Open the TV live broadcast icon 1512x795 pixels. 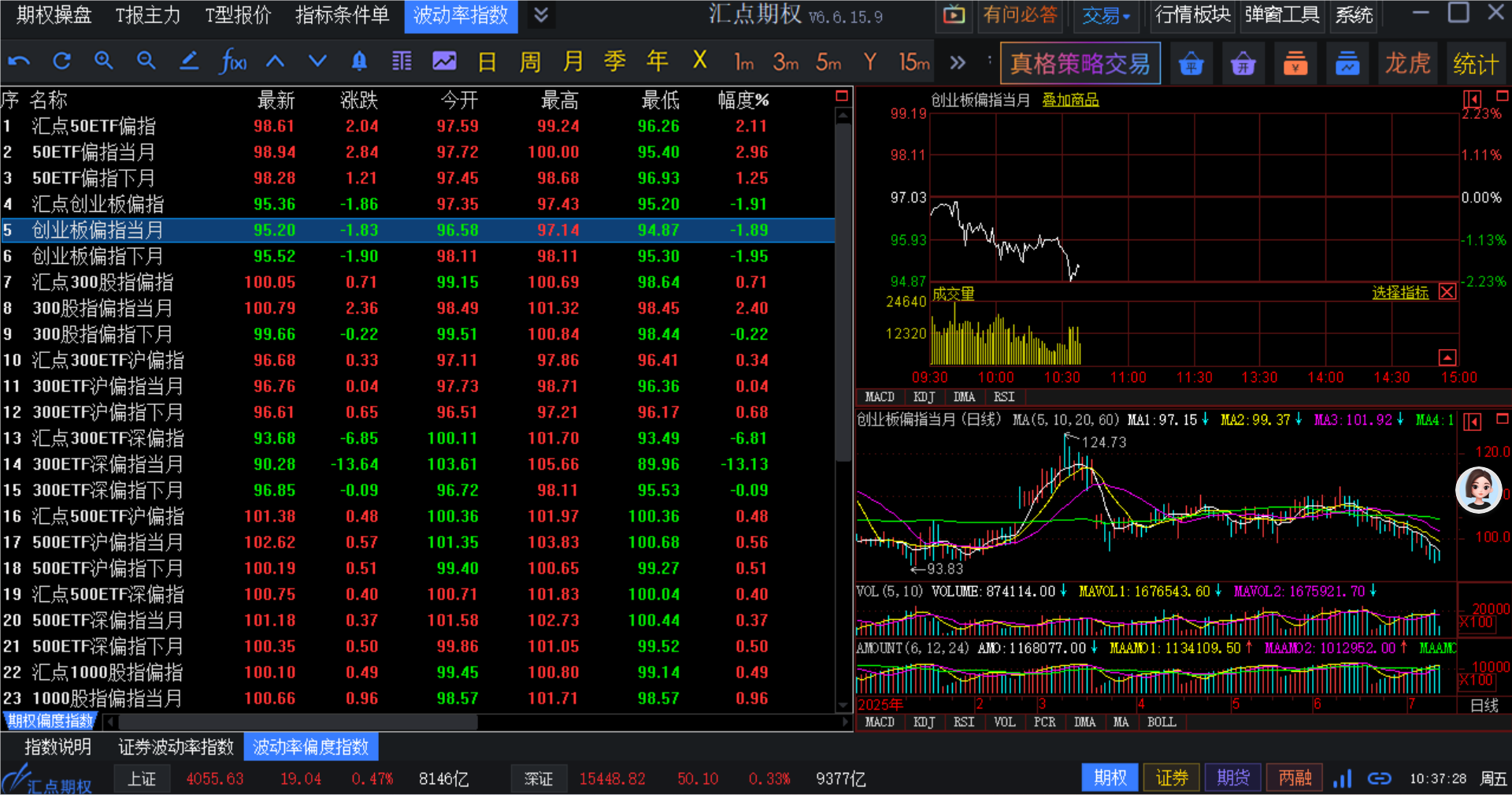point(954,15)
